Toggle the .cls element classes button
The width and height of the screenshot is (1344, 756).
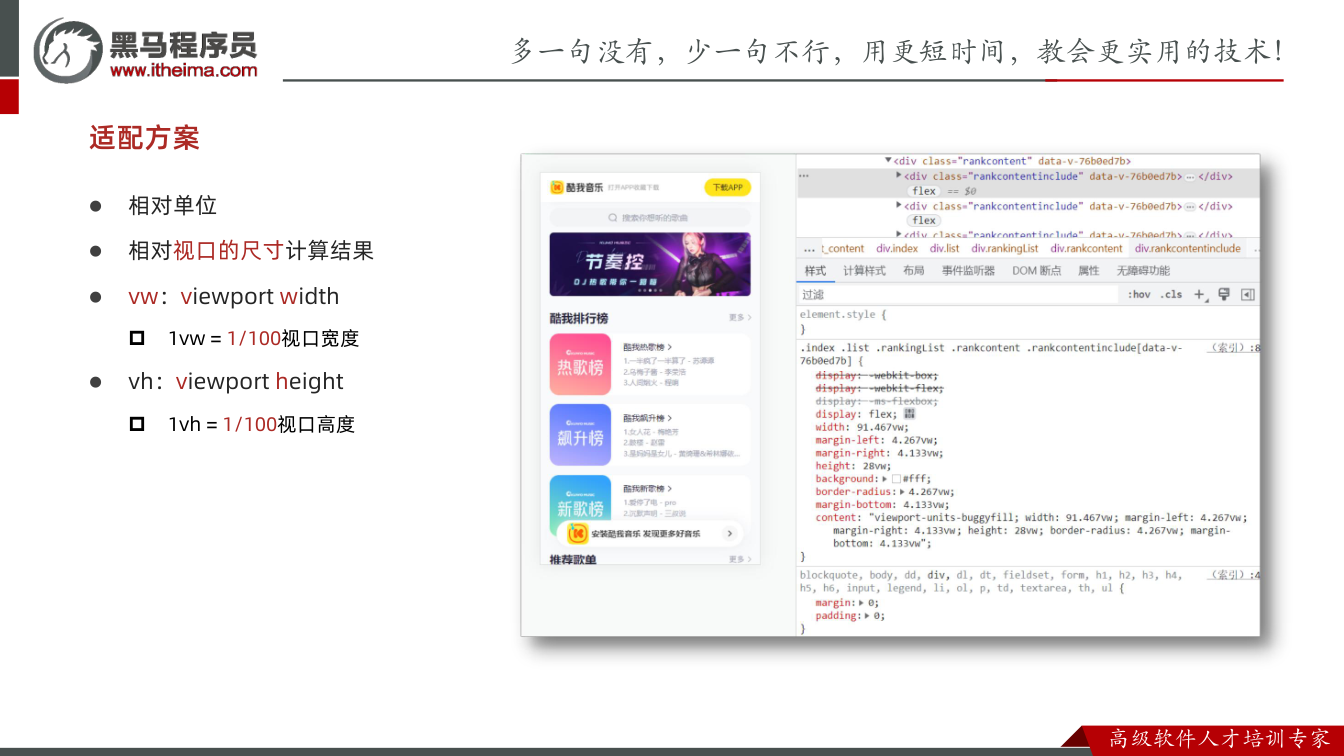click(1171, 295)
